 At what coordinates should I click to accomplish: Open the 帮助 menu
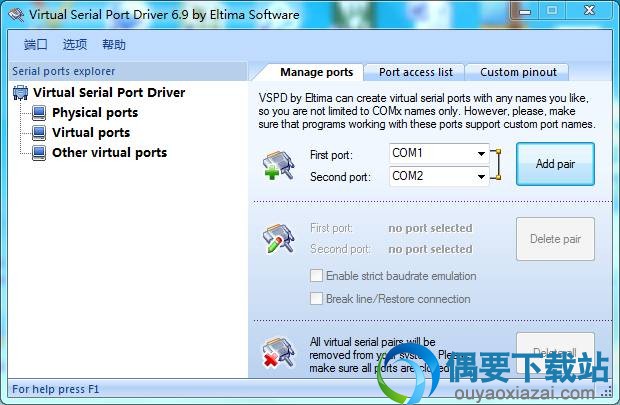coord(114,44)
